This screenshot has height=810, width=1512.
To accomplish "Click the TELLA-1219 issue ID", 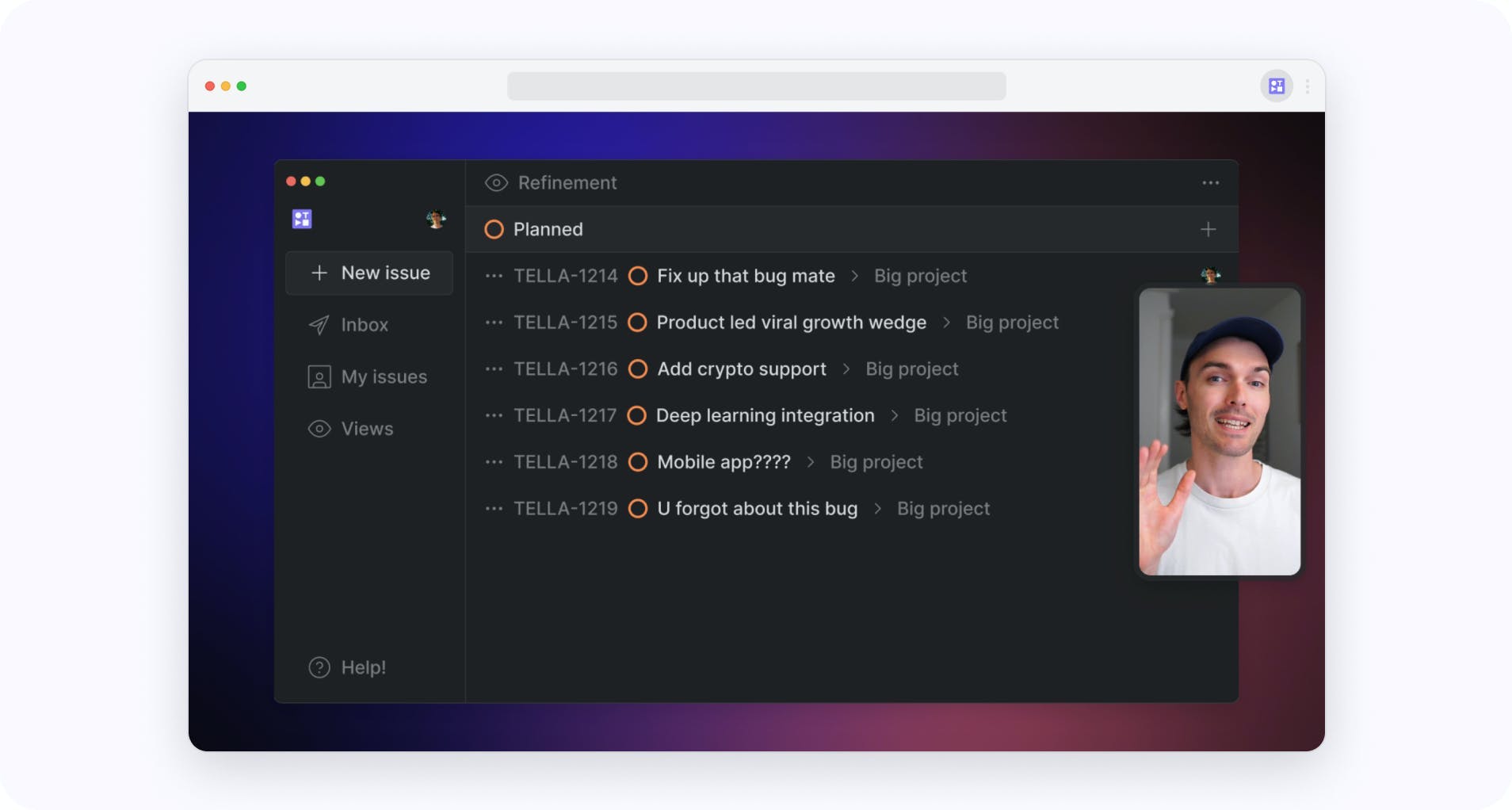I will (565, 509).
